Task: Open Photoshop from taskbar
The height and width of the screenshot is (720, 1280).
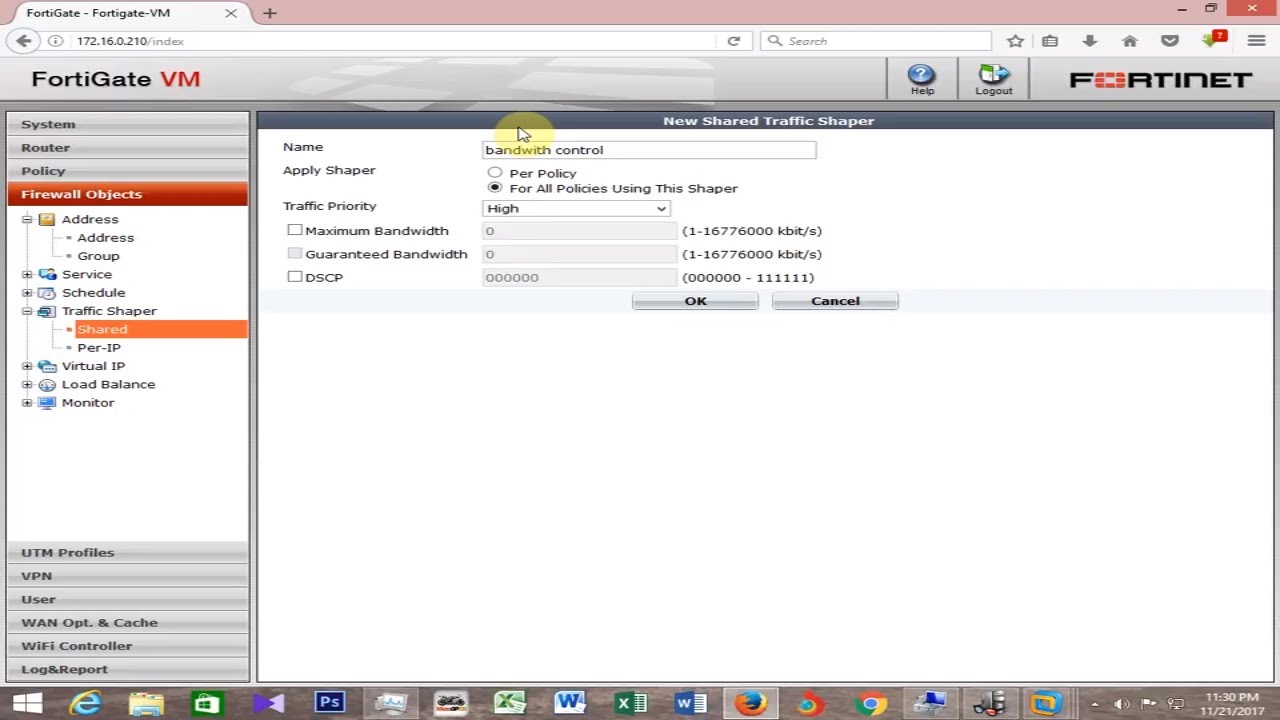Action: [329, 703]
